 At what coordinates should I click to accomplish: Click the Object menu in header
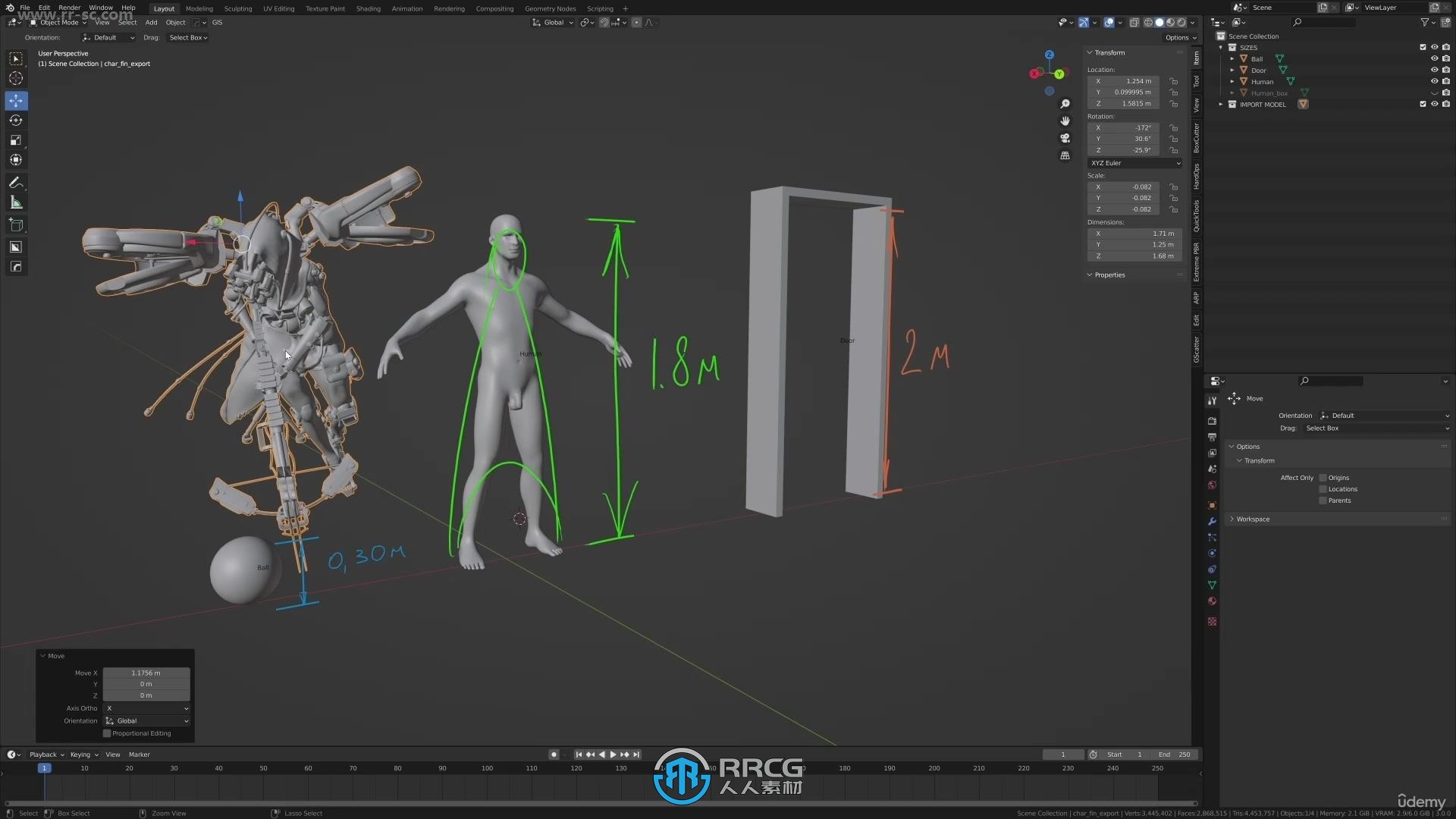[x=175, y=22]
